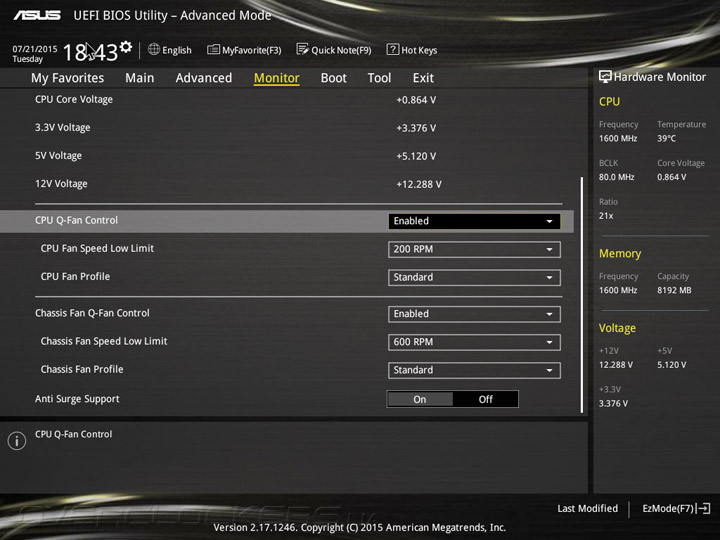Click the +12.288 V value in the list
The height and width of the screenshot is (540, 720).
(419, 185)
